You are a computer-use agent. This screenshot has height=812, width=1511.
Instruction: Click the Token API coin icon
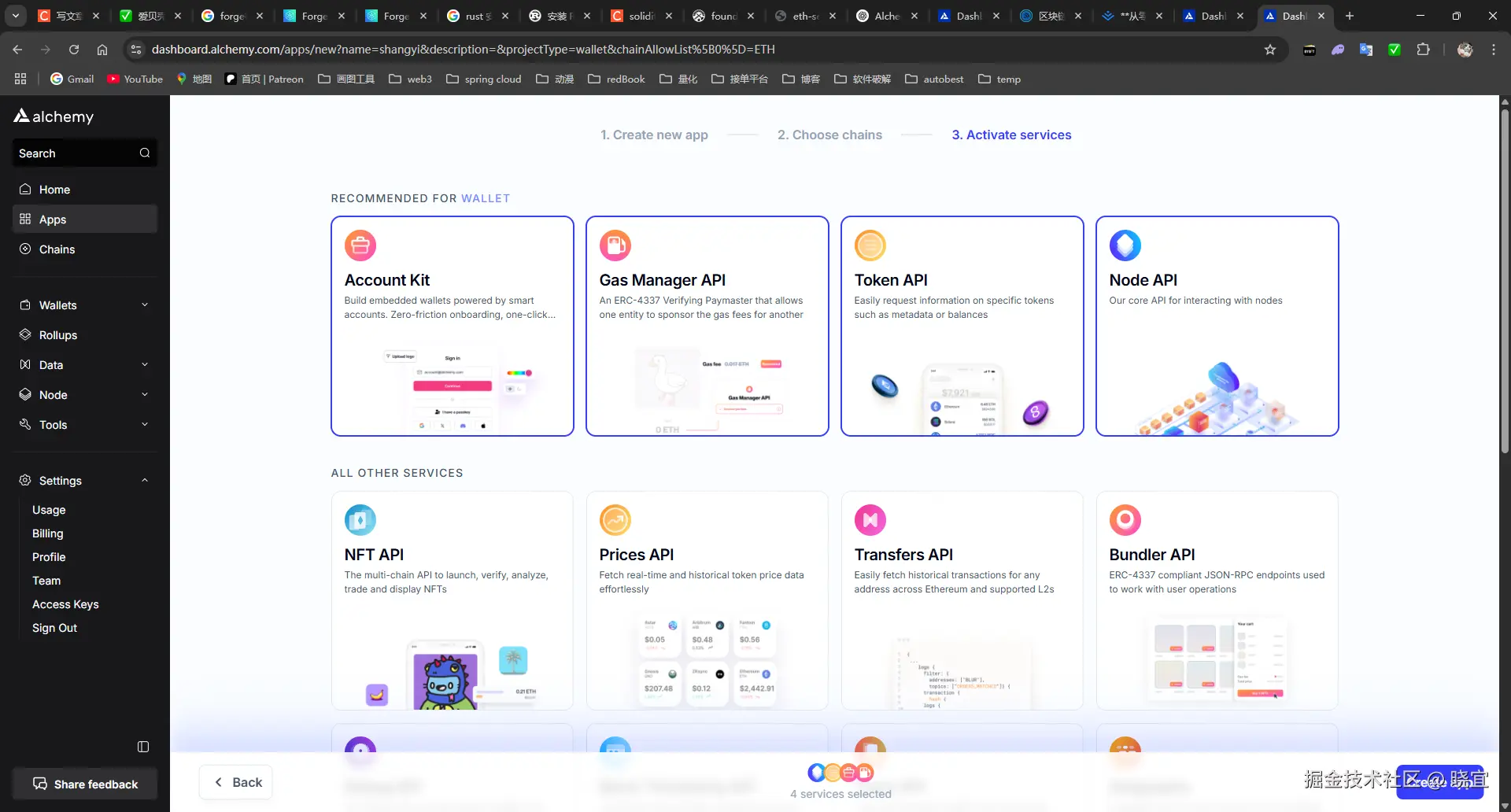(x=870, y=245)
